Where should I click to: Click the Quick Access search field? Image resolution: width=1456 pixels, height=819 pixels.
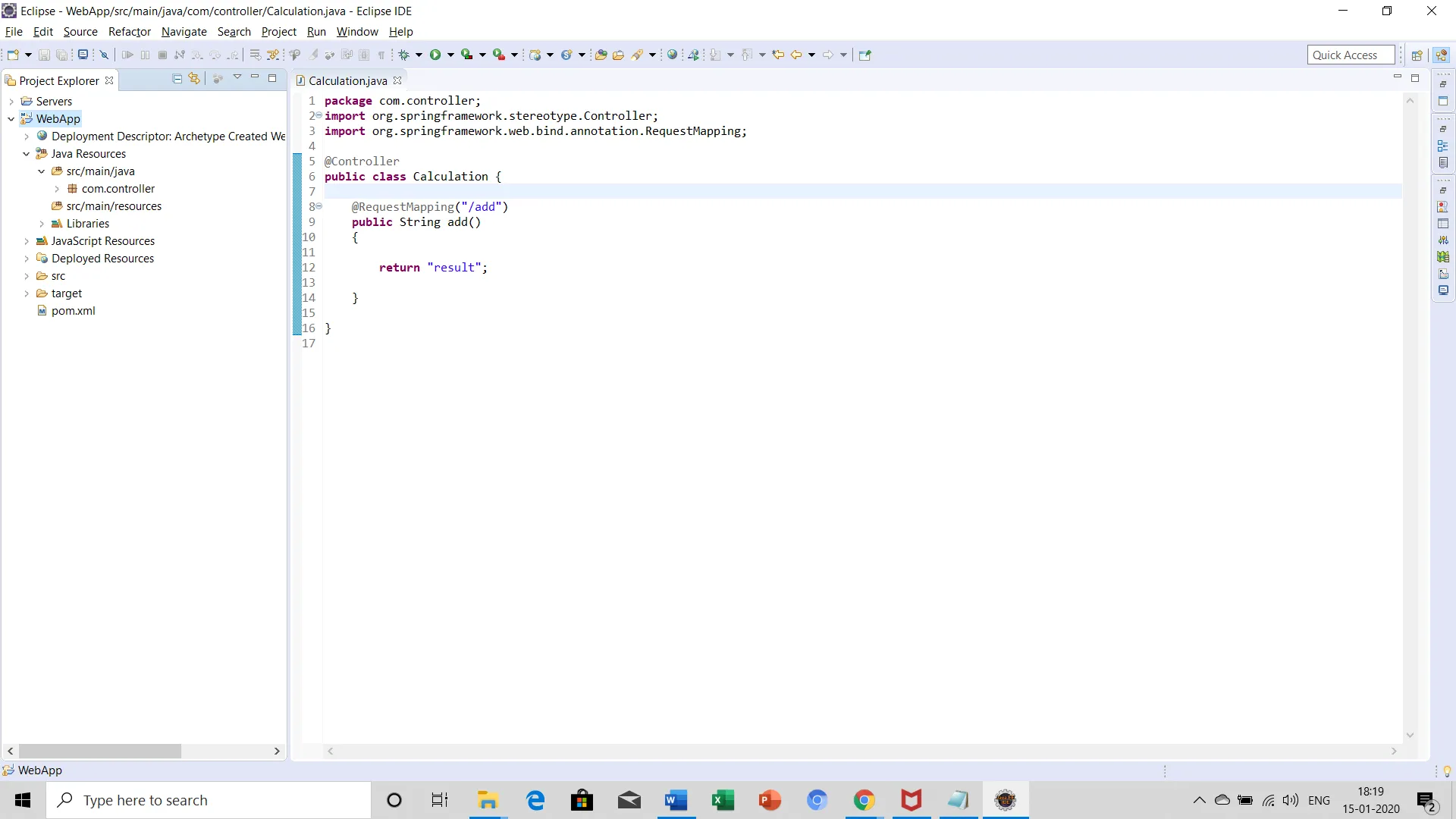1350,55
